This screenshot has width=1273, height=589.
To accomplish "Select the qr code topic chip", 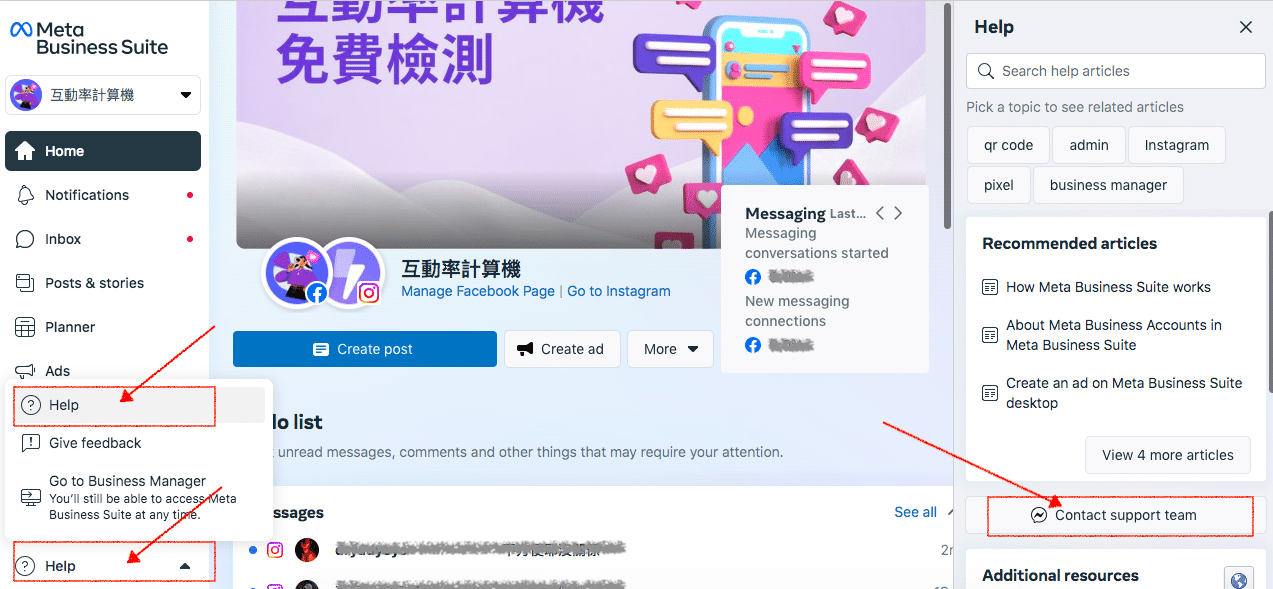I will (x=1008, y=145).
